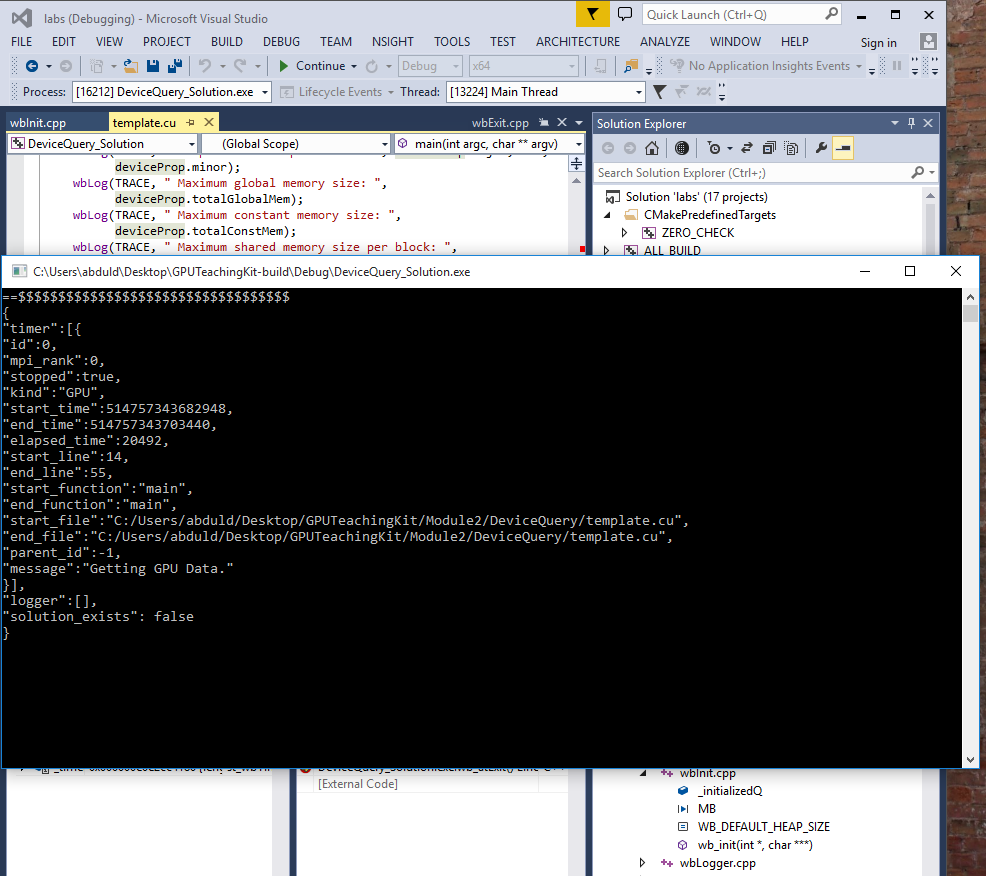
Task: Click Sync with Active Document icon
Action: point(746,148)
